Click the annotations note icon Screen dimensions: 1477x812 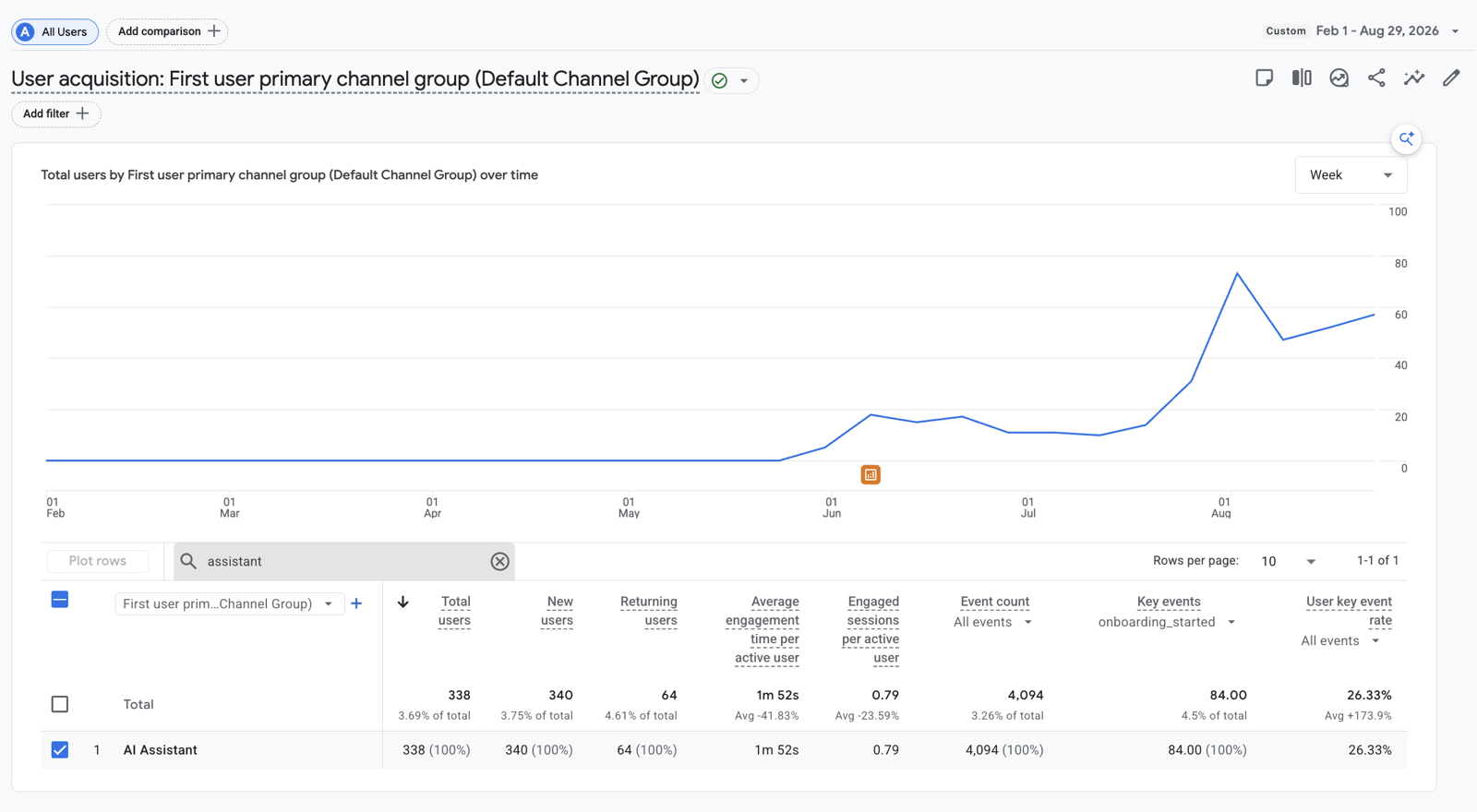click(x=1265, y=78)
